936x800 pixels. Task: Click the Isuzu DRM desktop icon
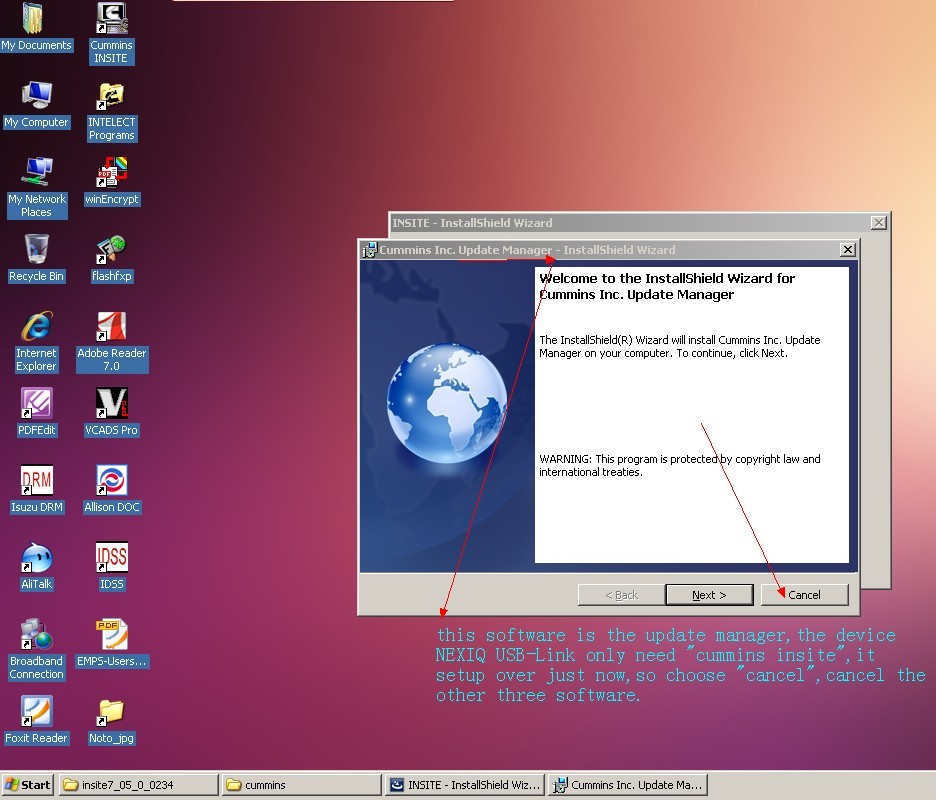tap(37, 481)
